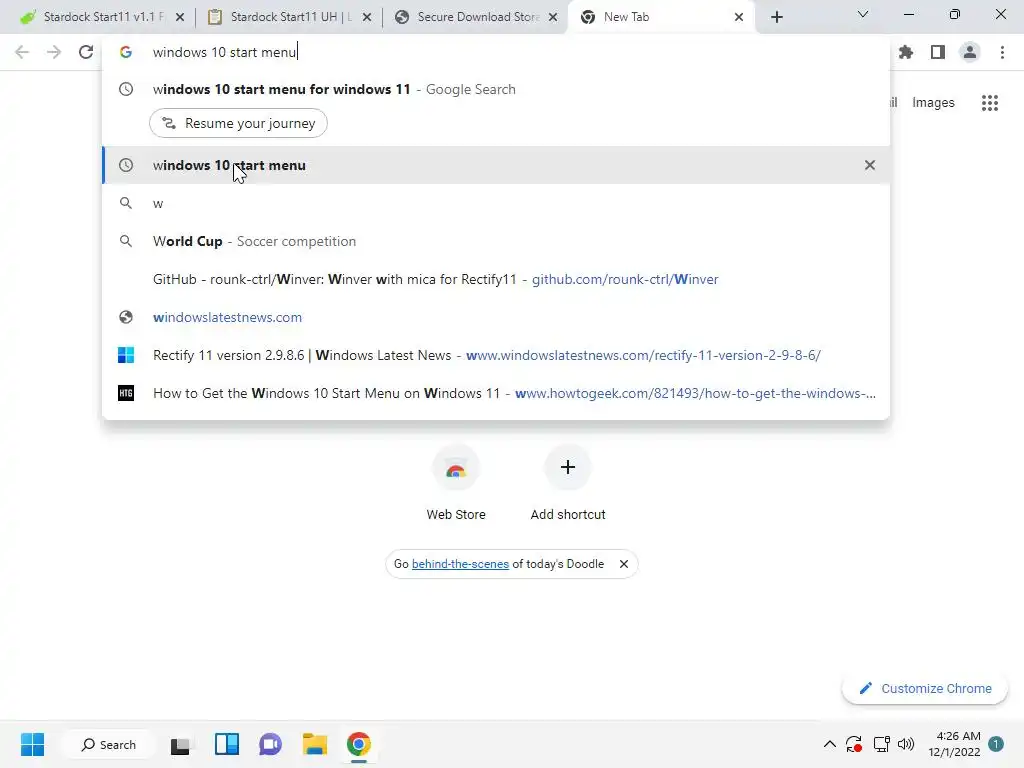Open the notification badge showing 1
The height and width of the screenshot is (768, 1024).
(x=996, y=744)
